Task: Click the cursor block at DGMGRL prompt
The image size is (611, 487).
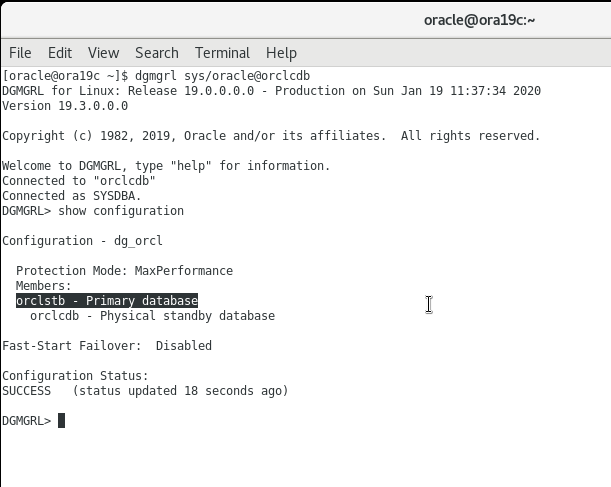Action: [62, 421]
